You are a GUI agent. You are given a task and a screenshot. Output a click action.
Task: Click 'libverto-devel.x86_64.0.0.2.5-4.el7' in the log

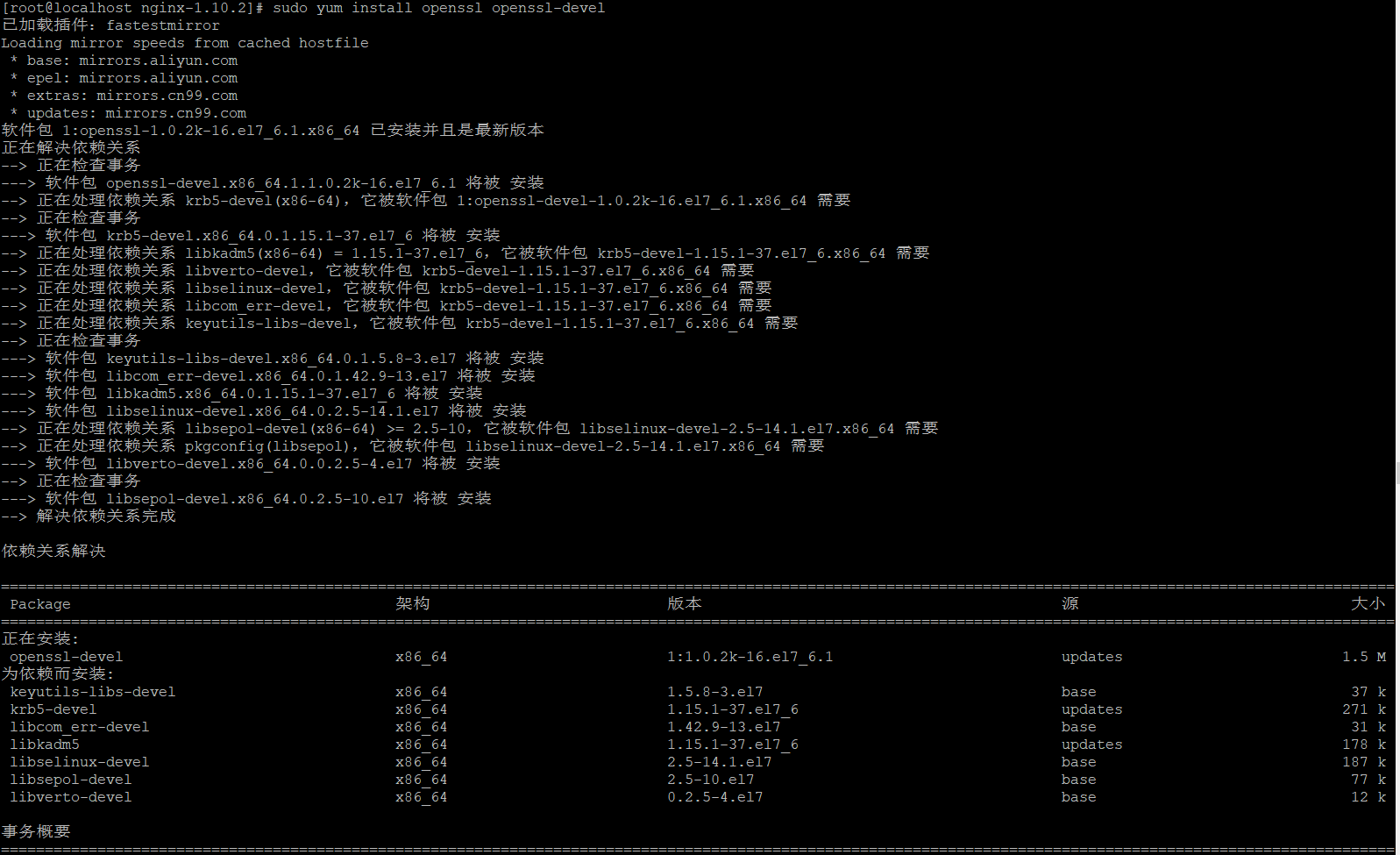259,464
